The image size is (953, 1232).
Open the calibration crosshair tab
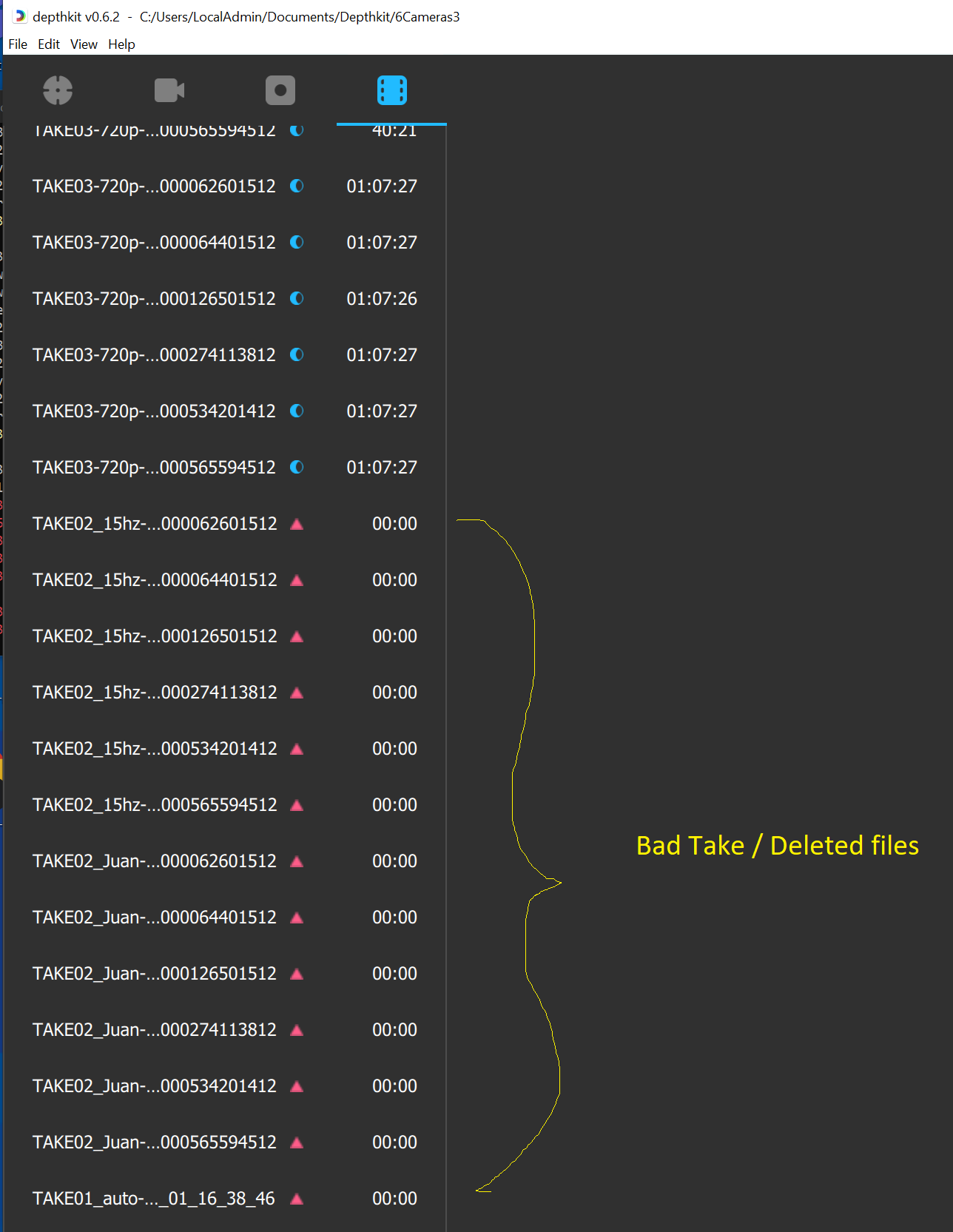pyautogui.click(x=58, y=90)
